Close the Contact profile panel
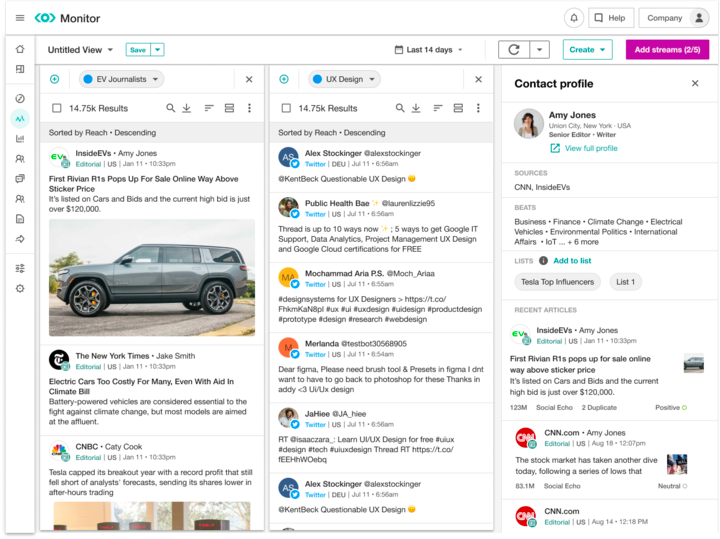 pyautogui.click(x=695, y=83)
